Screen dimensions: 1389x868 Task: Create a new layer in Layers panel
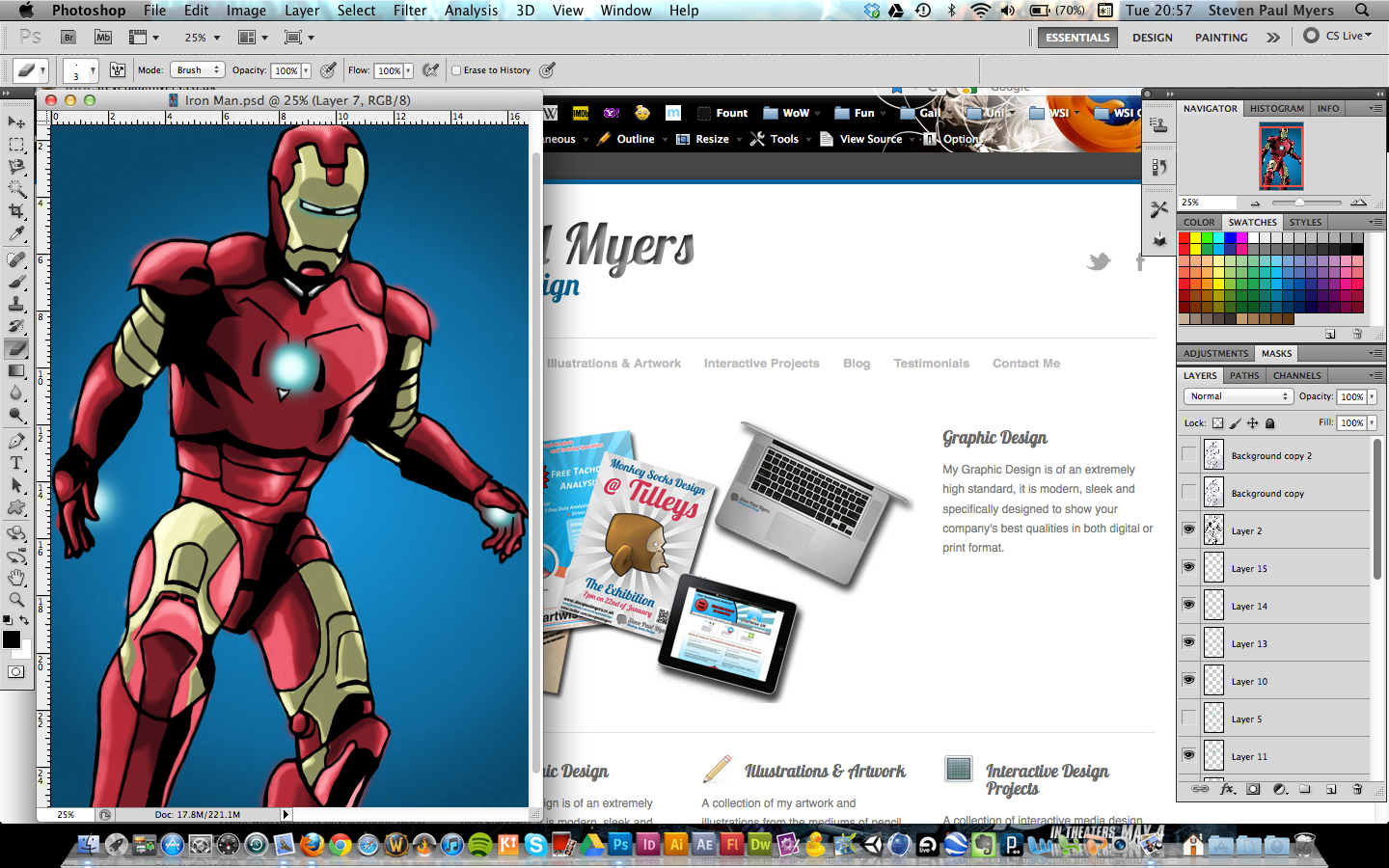click(1331, 789)
